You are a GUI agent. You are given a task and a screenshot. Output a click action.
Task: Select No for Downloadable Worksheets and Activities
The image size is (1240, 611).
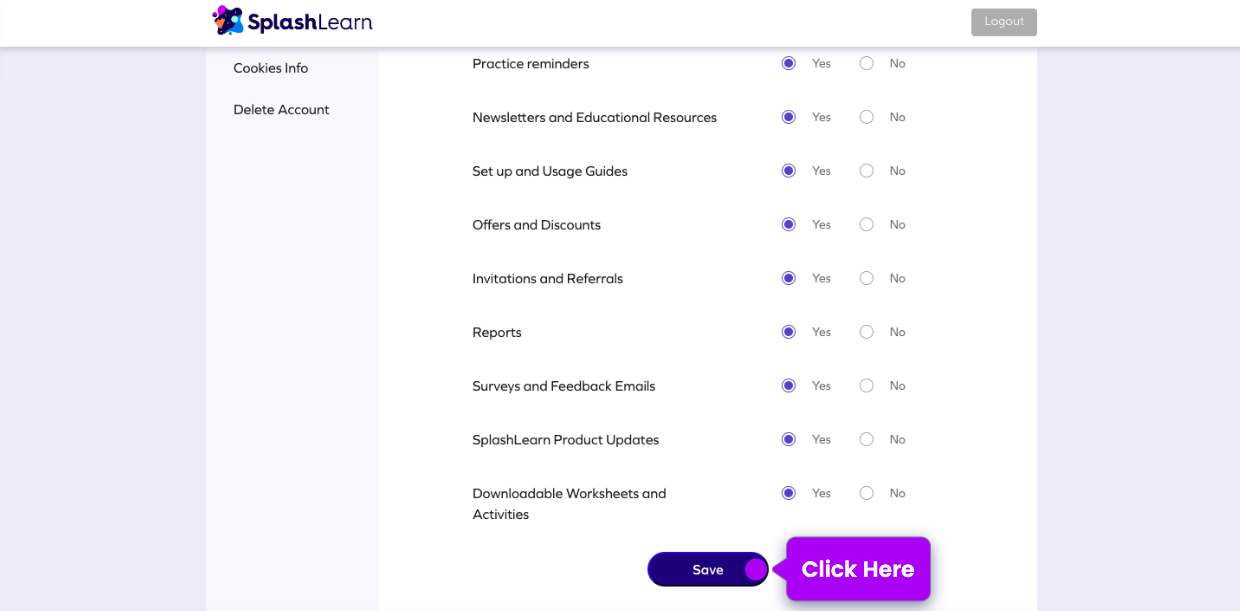click(x=866, y=492)
